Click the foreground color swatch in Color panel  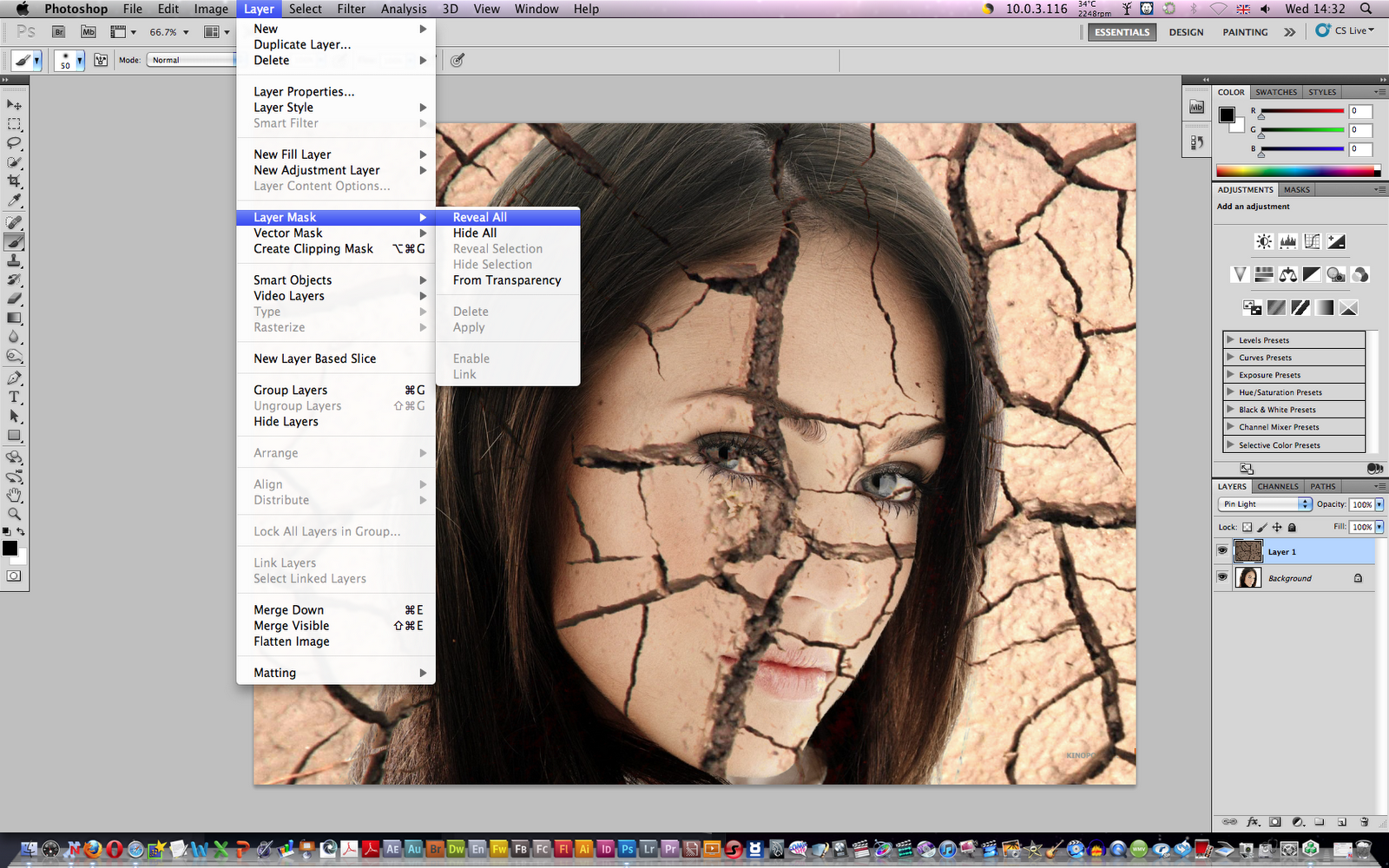coord(1227,115)
